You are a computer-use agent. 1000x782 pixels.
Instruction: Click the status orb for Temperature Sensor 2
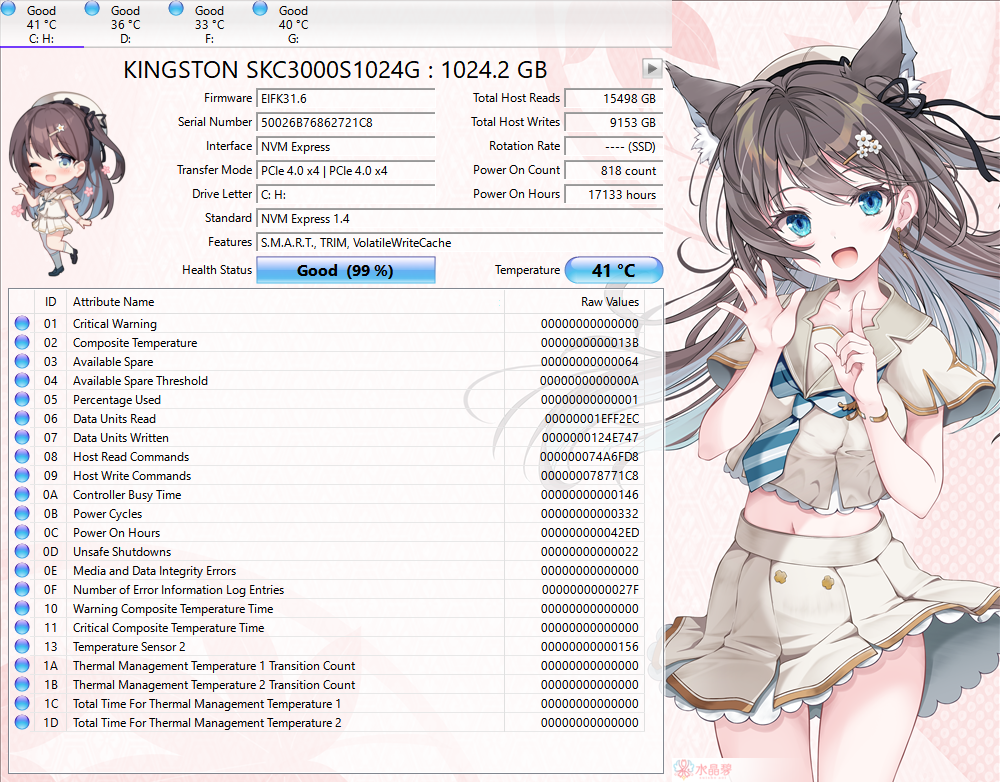tap(22, 647)
